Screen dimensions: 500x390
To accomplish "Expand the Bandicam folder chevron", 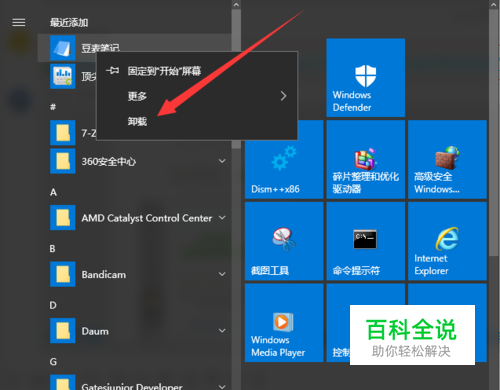I will 222,274.
